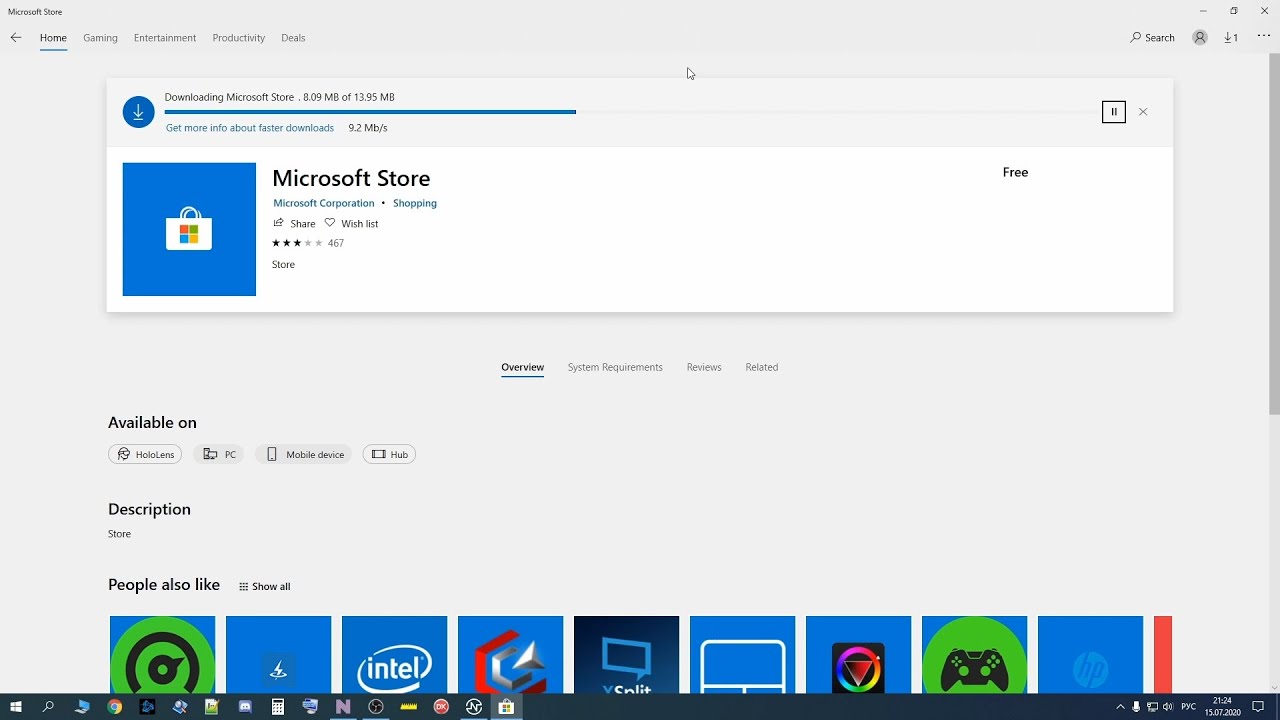The height and width of the screenshot is (720, 1280).
Task: Select the Reviews tab
Action: point(704,367)
